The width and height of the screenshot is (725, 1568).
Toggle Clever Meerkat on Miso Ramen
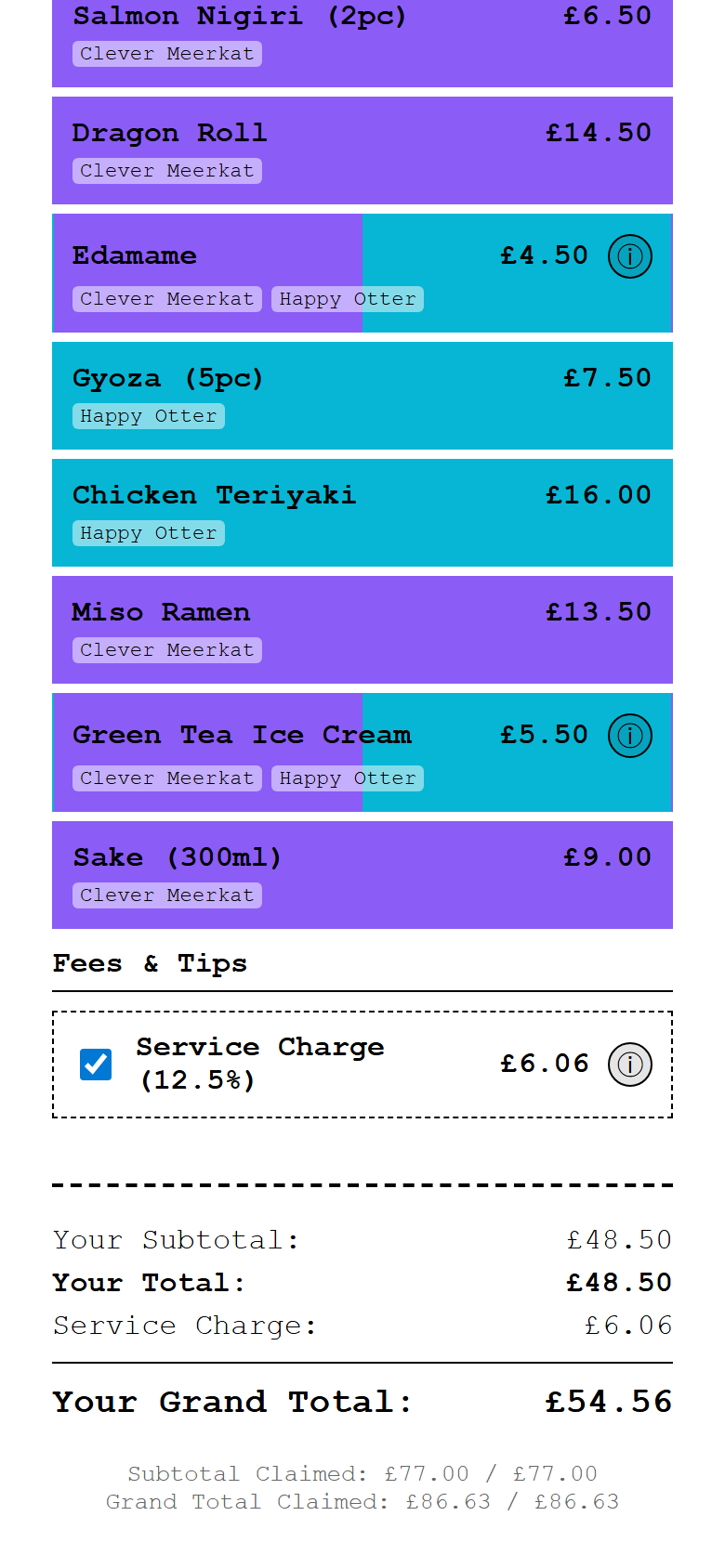[x=166, y=649]
